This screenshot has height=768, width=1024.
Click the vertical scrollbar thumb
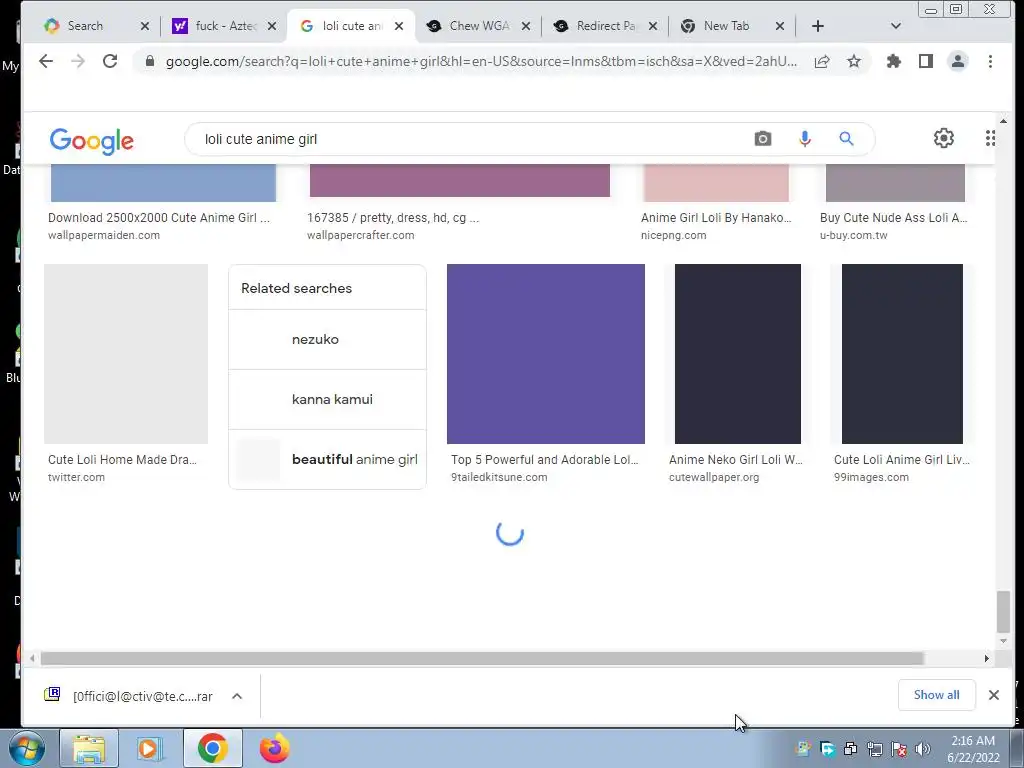(1004, 612)
